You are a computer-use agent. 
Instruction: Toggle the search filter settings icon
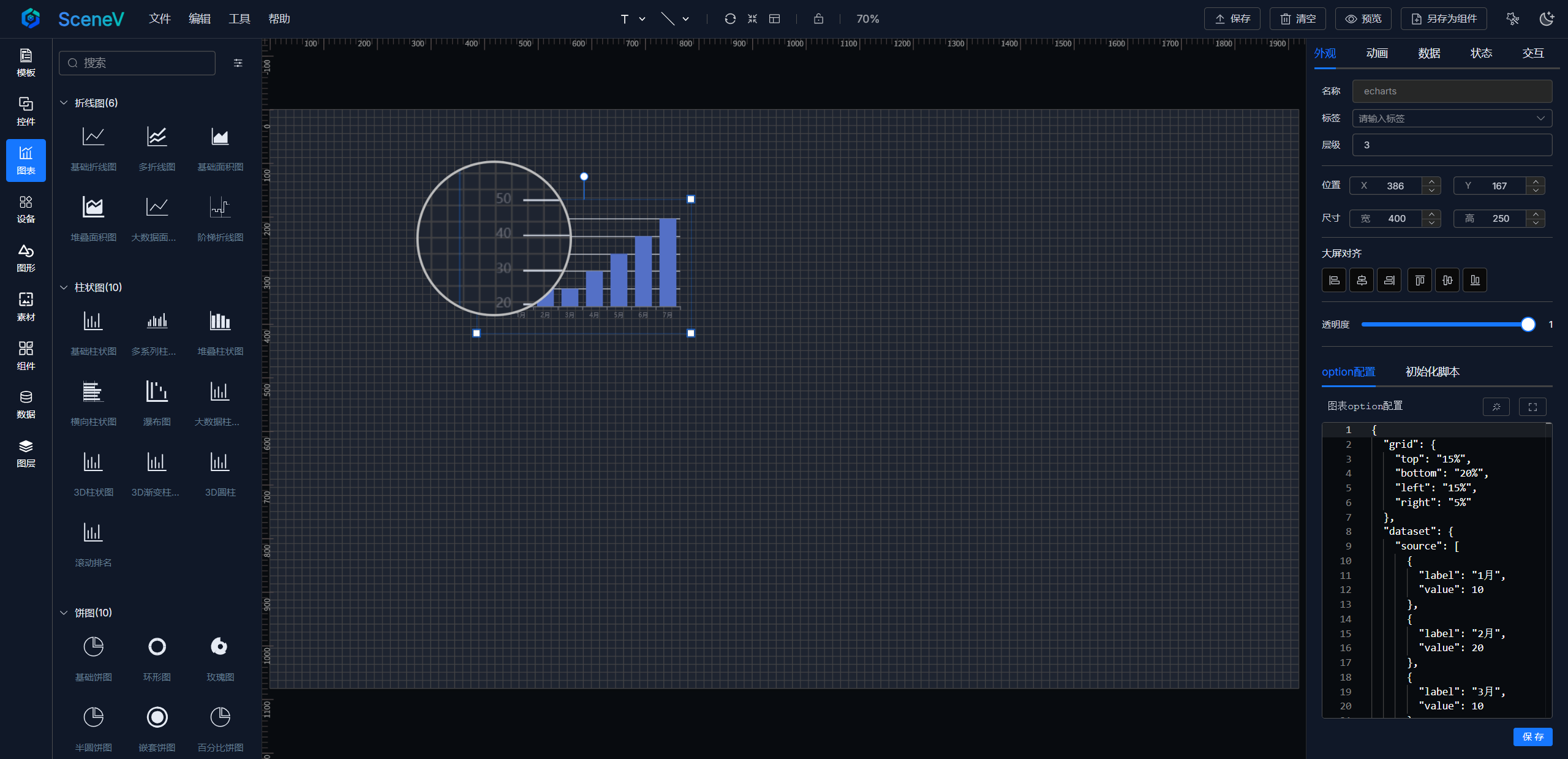[238, 63]
